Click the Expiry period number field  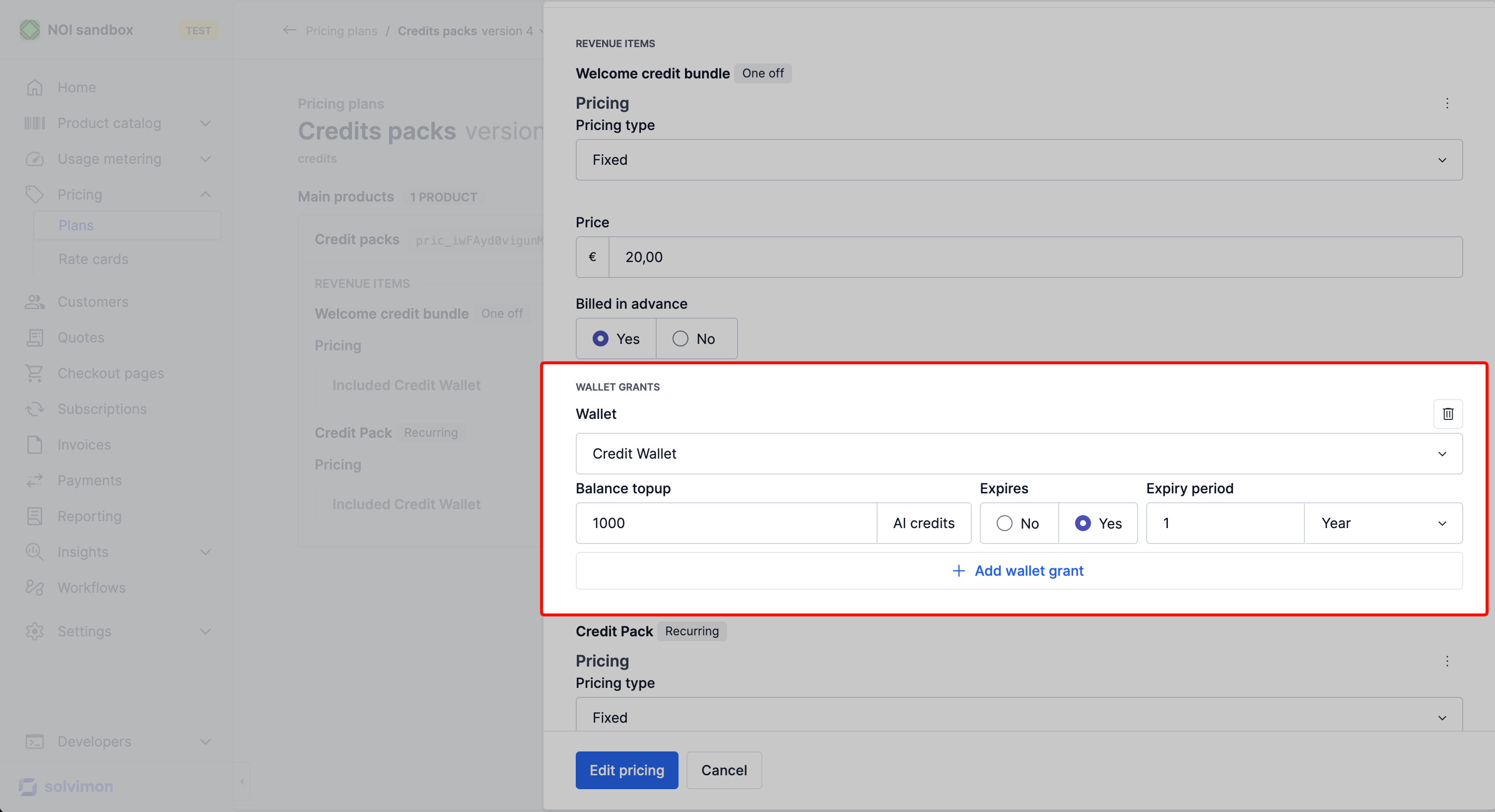click(1225, 523)
